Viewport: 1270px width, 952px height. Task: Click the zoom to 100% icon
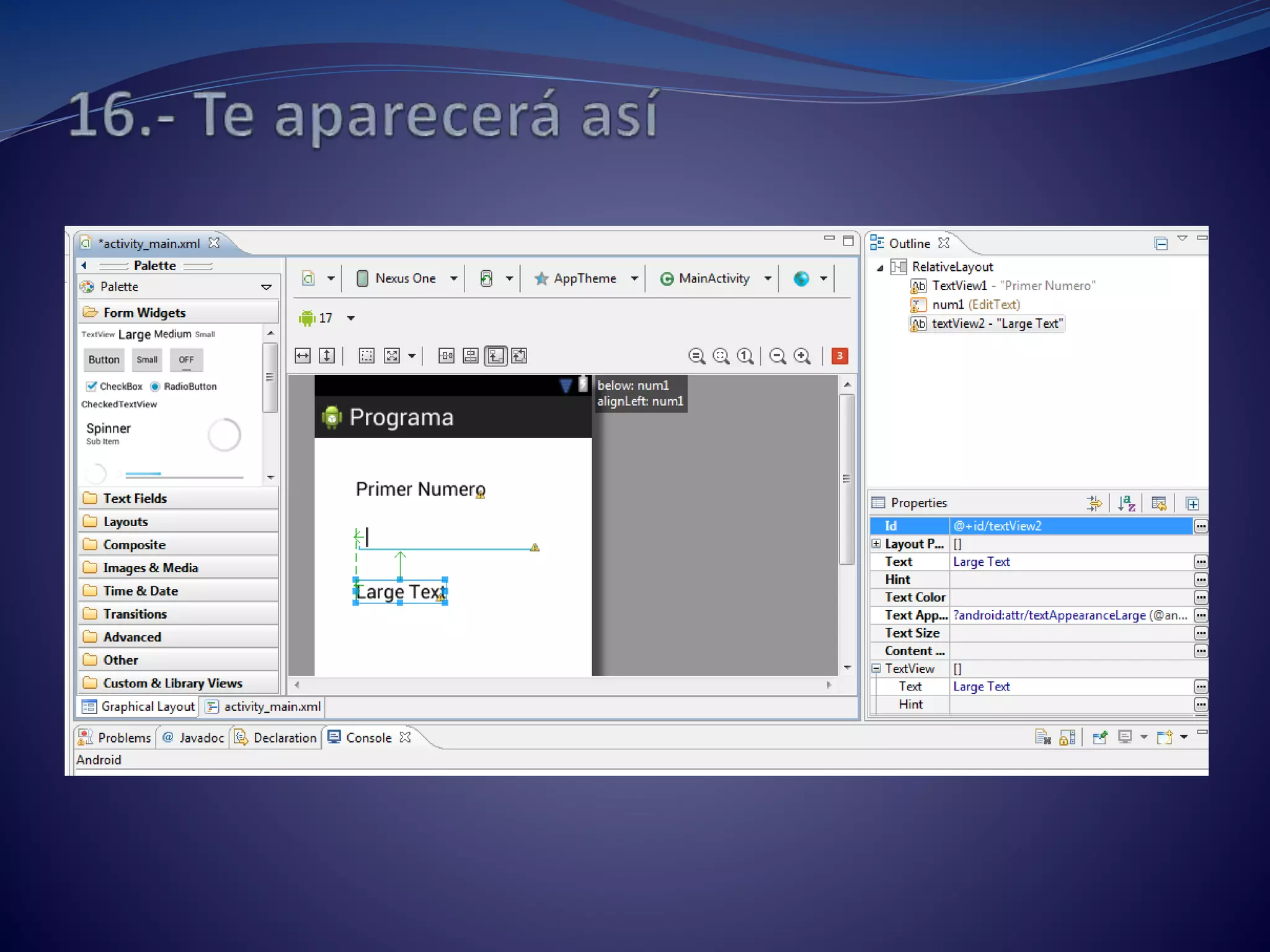point(745,356)
